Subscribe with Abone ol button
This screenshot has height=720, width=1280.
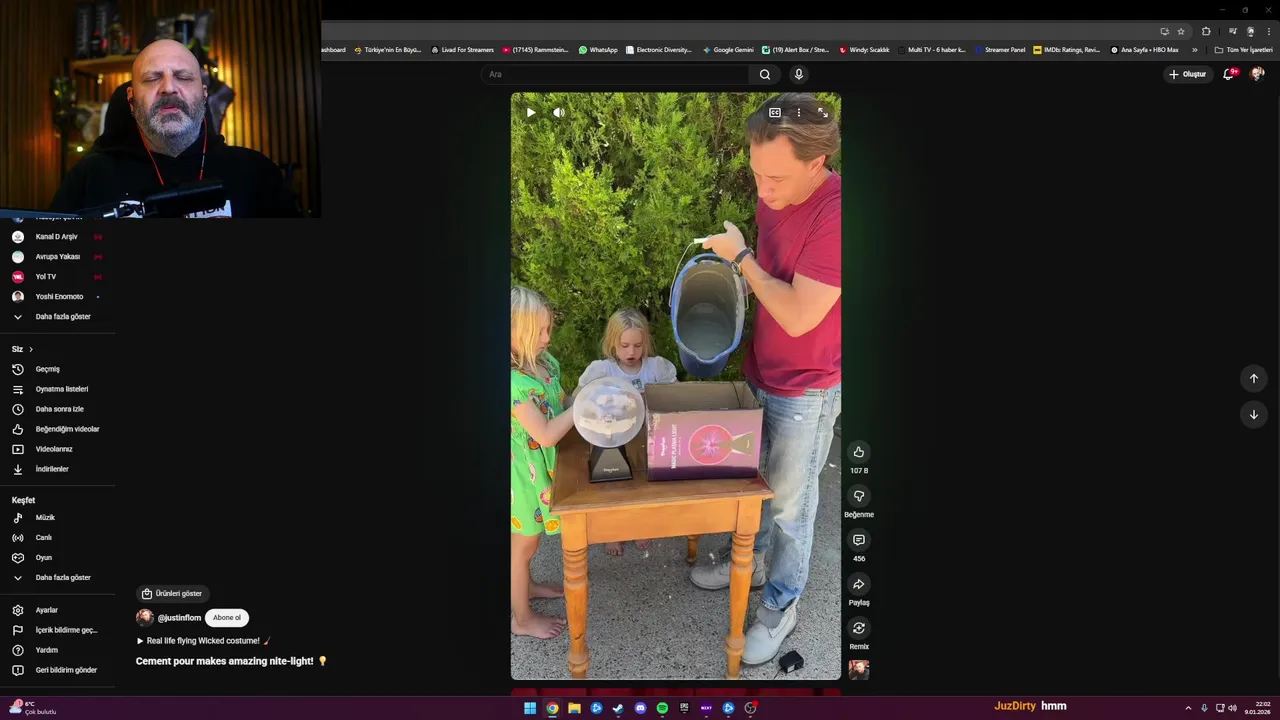tap(227, 618)
